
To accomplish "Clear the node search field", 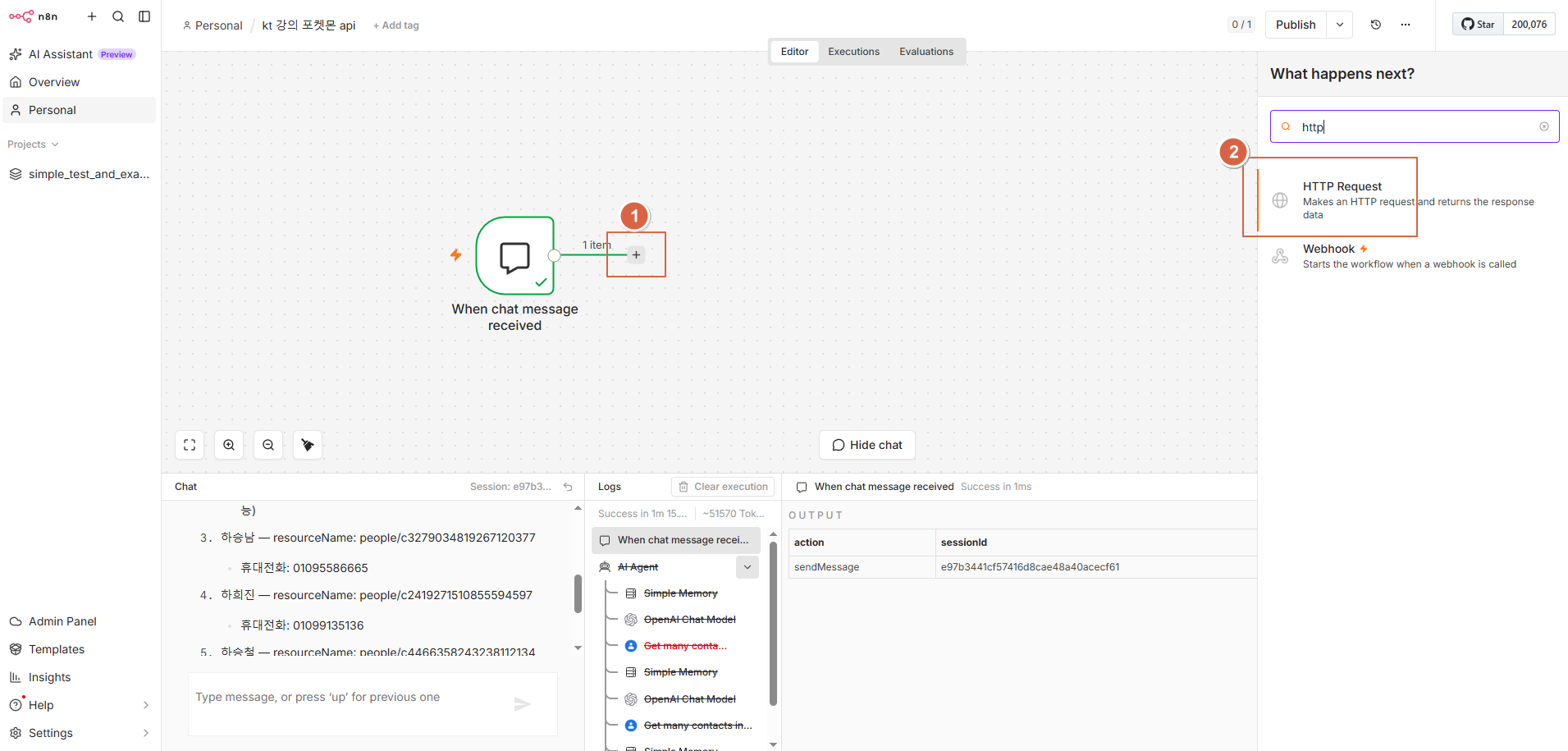I will [1544, 126].
